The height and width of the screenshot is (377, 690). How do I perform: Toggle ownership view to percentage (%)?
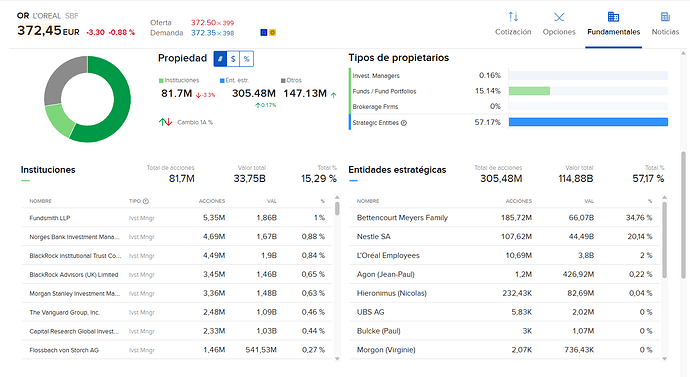coord(247,59)
